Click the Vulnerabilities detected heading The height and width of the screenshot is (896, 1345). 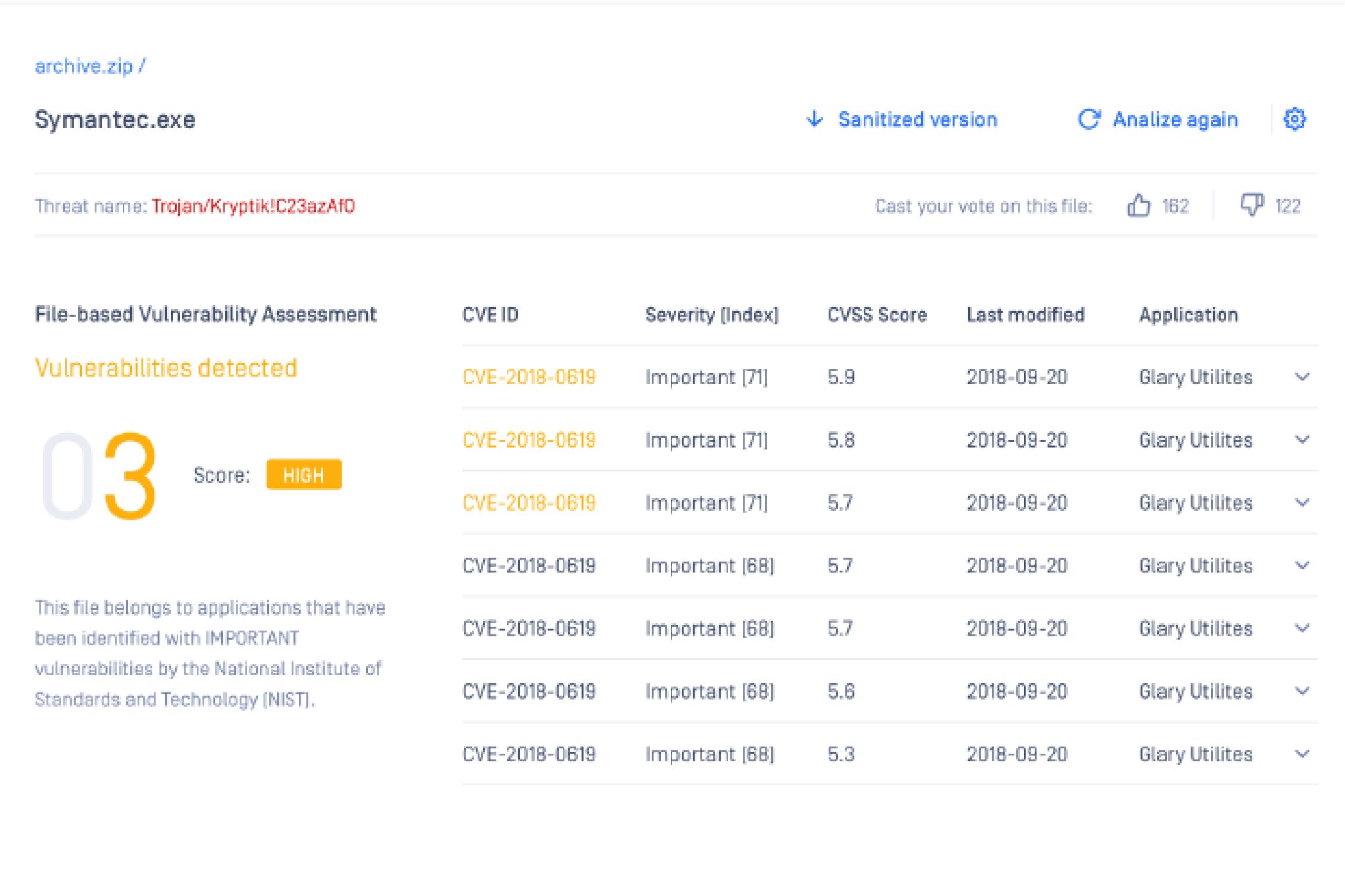166,367
